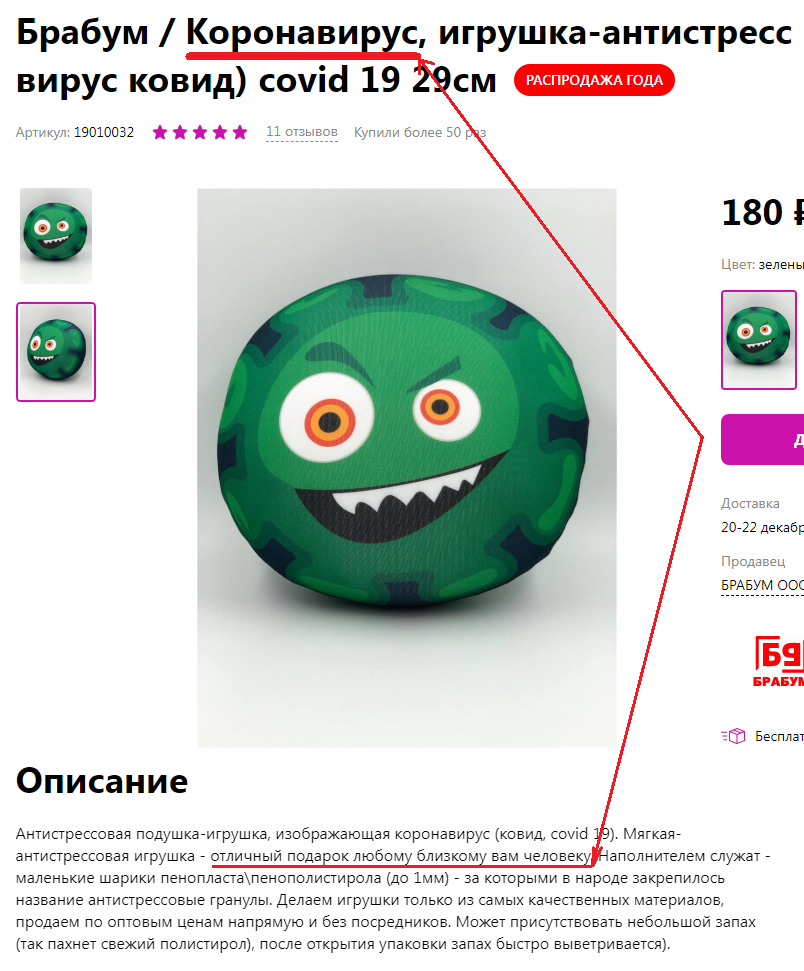Image resolution: width=804 pixels, height=971 pixels.
Task: Click the 180 ₽ price text
Action: pyautogui.click(x=762, y=212)
